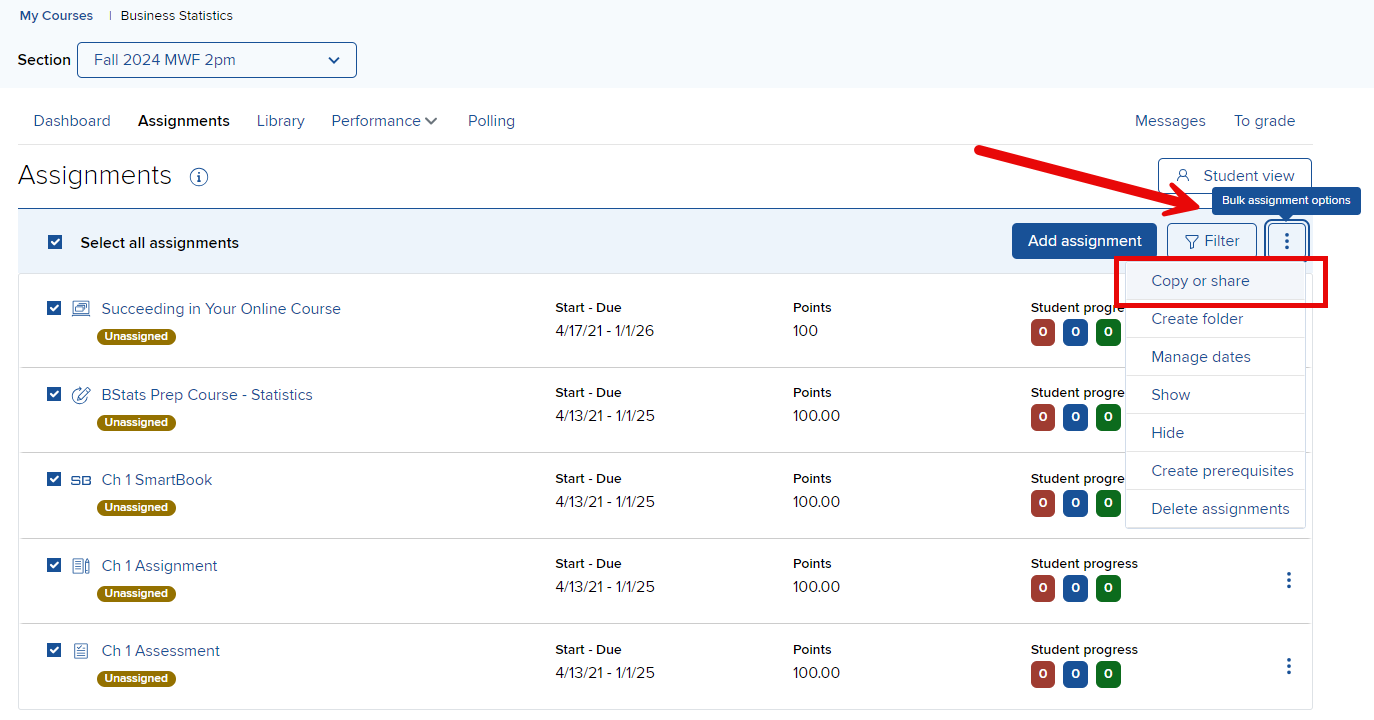This screenshot has height=720, width=1374.
Task: Open the bulk assignment options kebab menu
Action: coord(1286,241)
